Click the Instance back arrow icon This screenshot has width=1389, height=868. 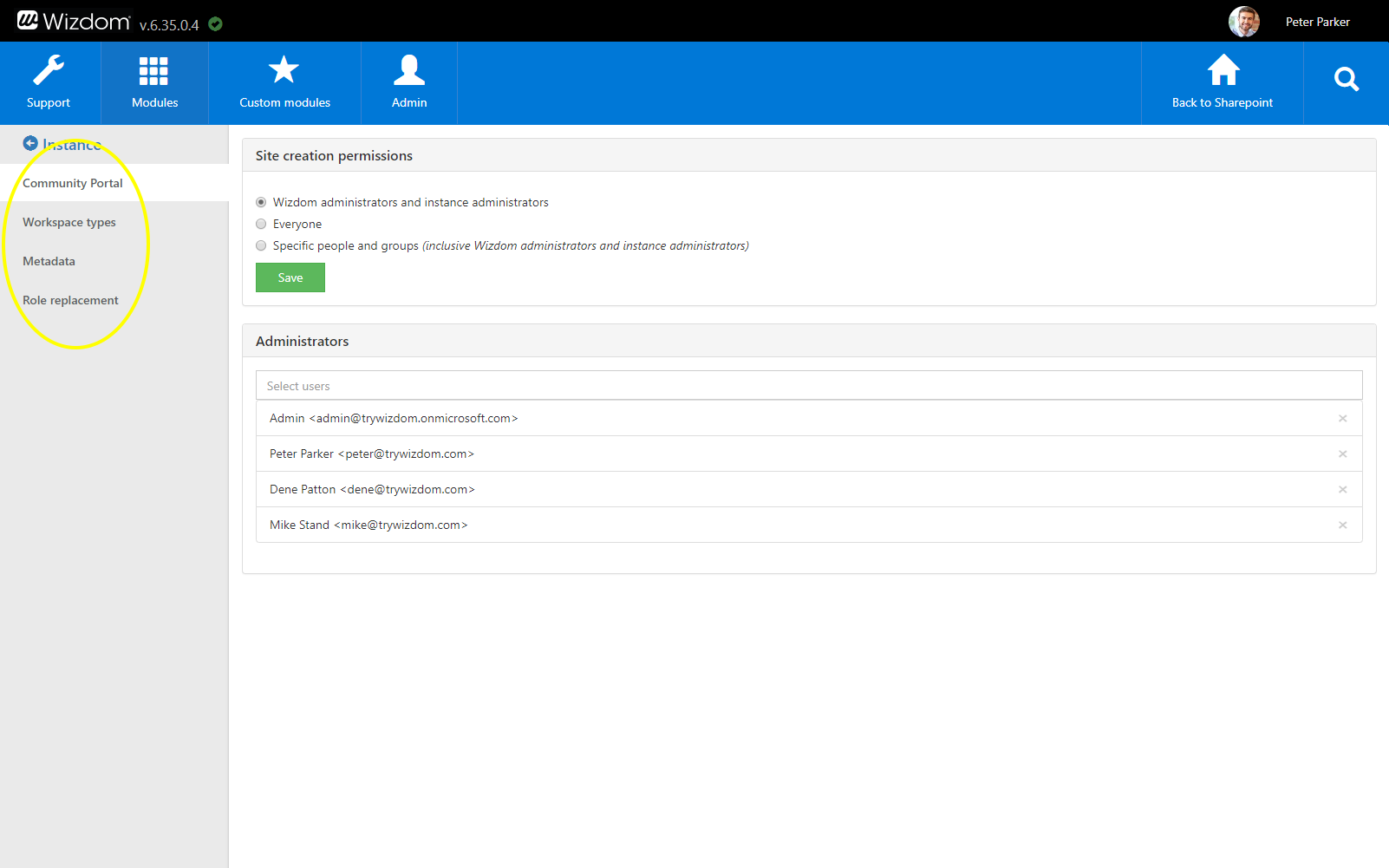30,143
